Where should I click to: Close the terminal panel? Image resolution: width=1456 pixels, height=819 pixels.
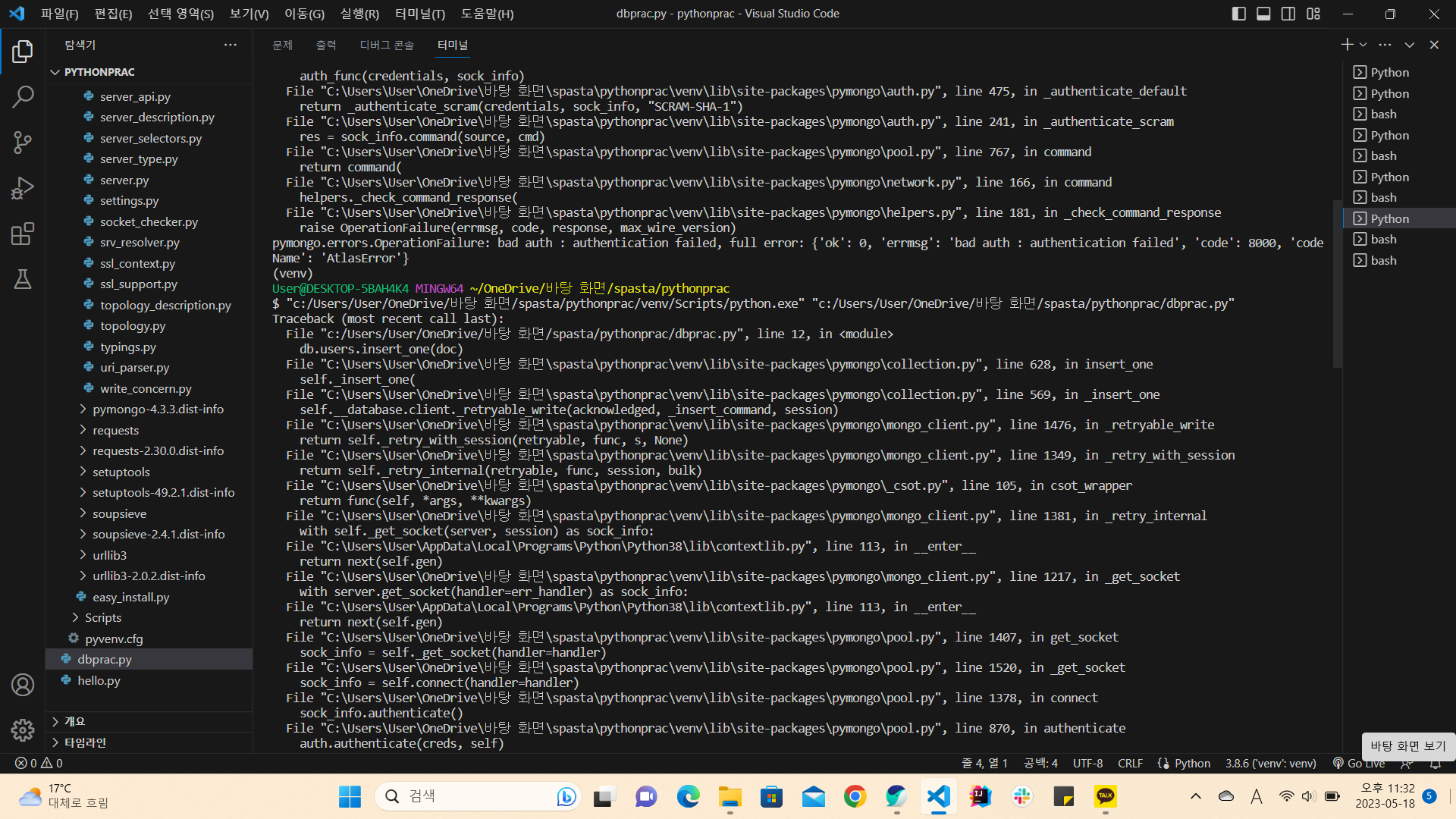coord(1434,45)
